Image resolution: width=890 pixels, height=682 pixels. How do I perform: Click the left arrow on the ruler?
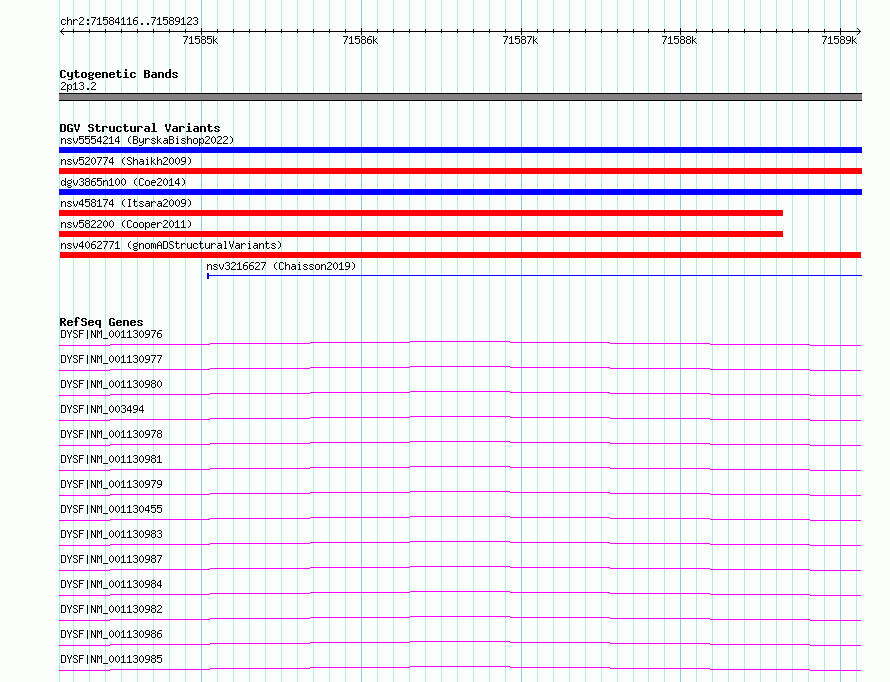pyautogui.click(x=63, y=32)
